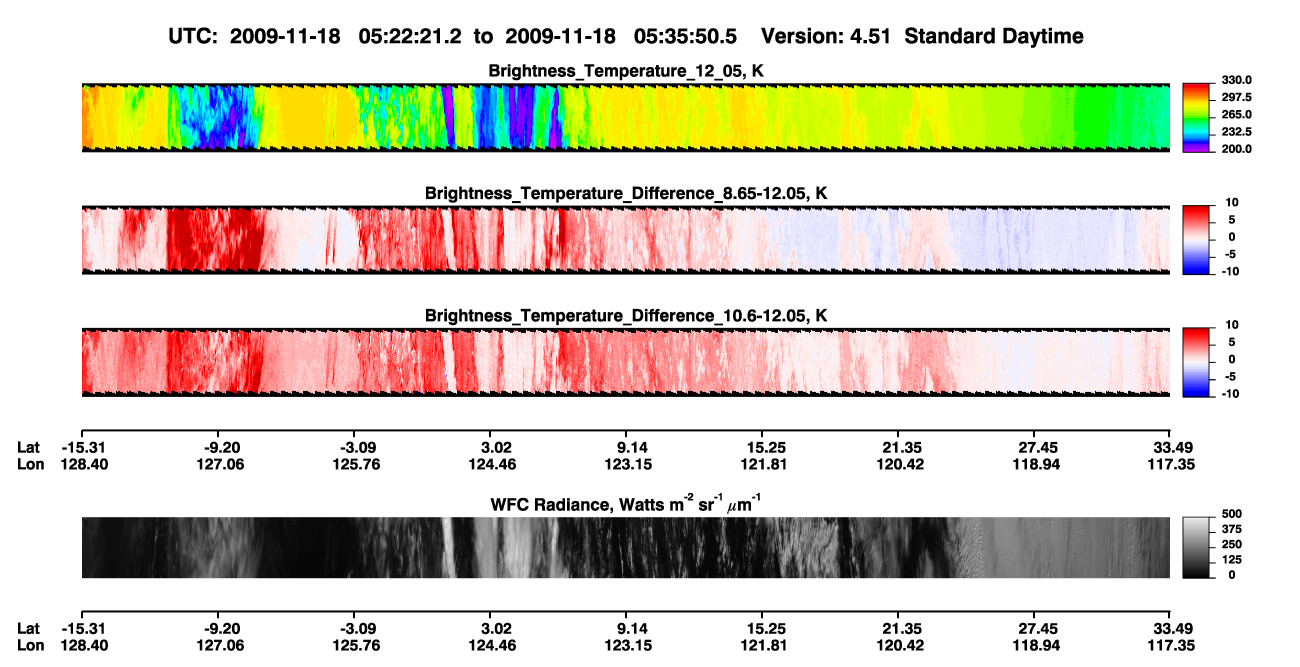Click the 'WFC Radiance, Watts' panel title
This screenshot has width=1300, height=667.
pos(626,503)
